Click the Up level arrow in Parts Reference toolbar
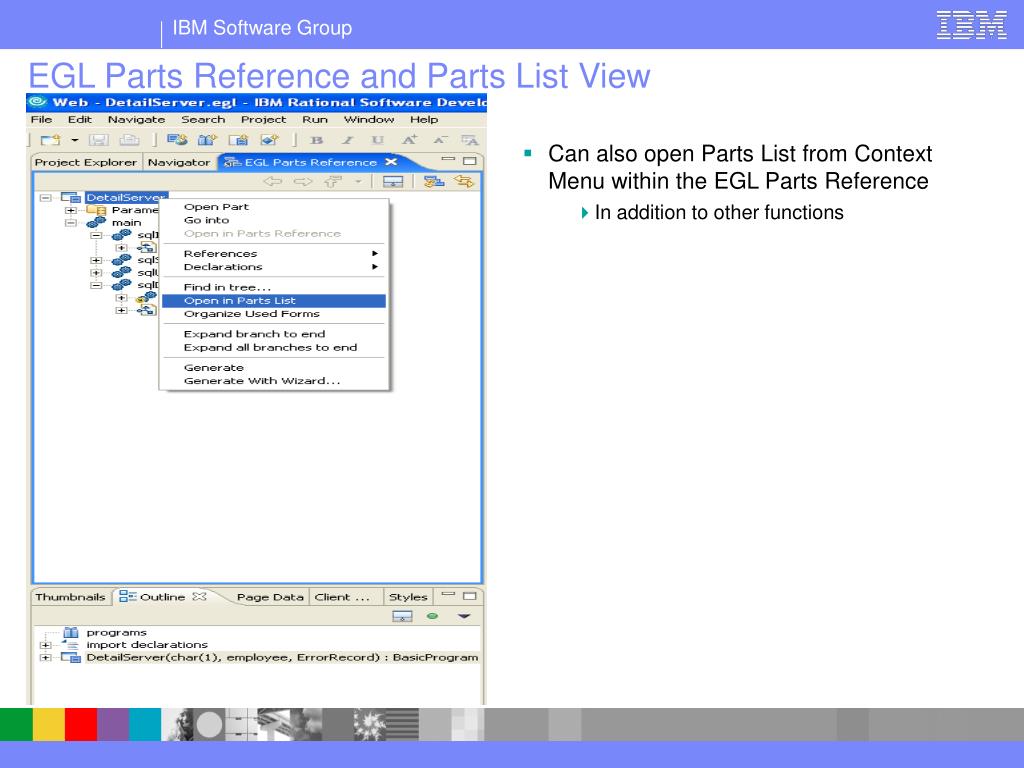Image resolution: width=1024 pixels, height=768 pixels. click(333, 181)
